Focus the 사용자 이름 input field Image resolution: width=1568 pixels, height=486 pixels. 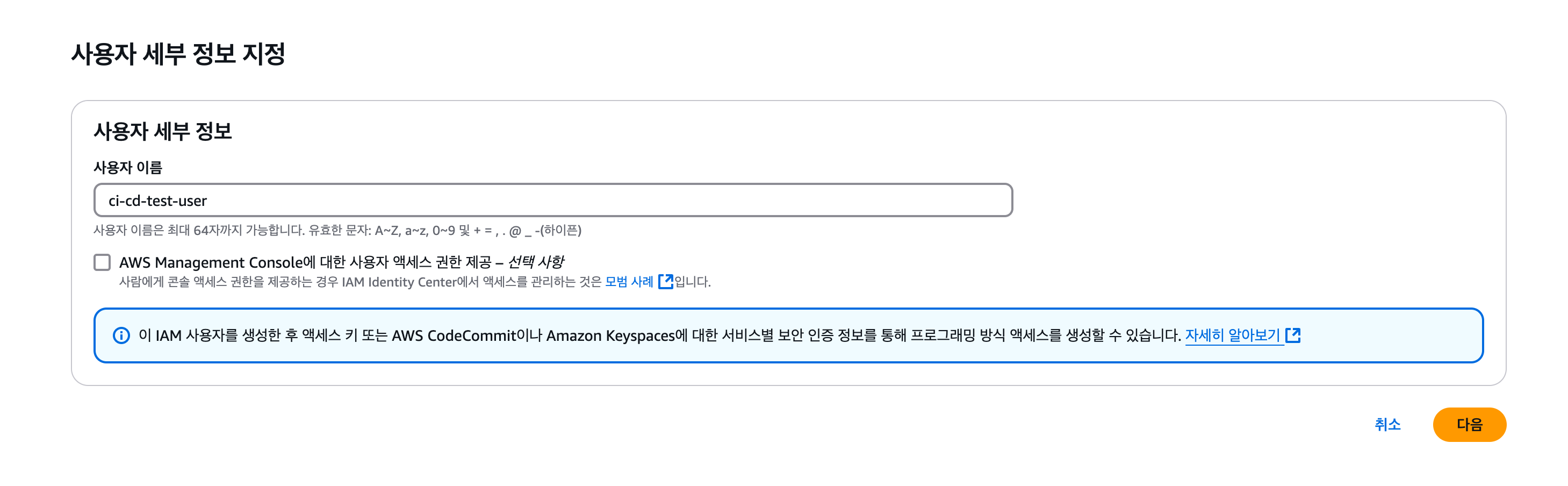click(x=553, y=201)
